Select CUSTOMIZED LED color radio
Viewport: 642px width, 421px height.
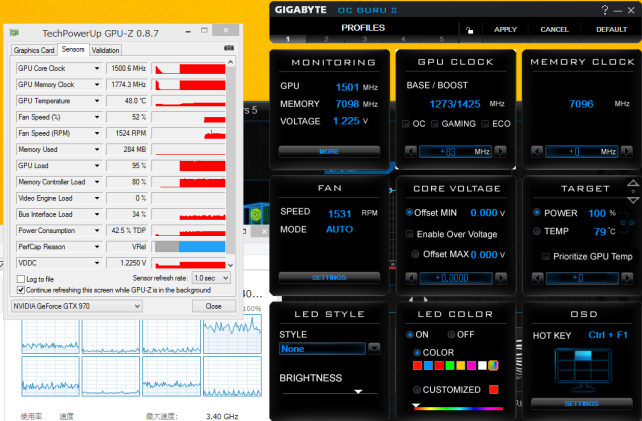pos(417,389)
